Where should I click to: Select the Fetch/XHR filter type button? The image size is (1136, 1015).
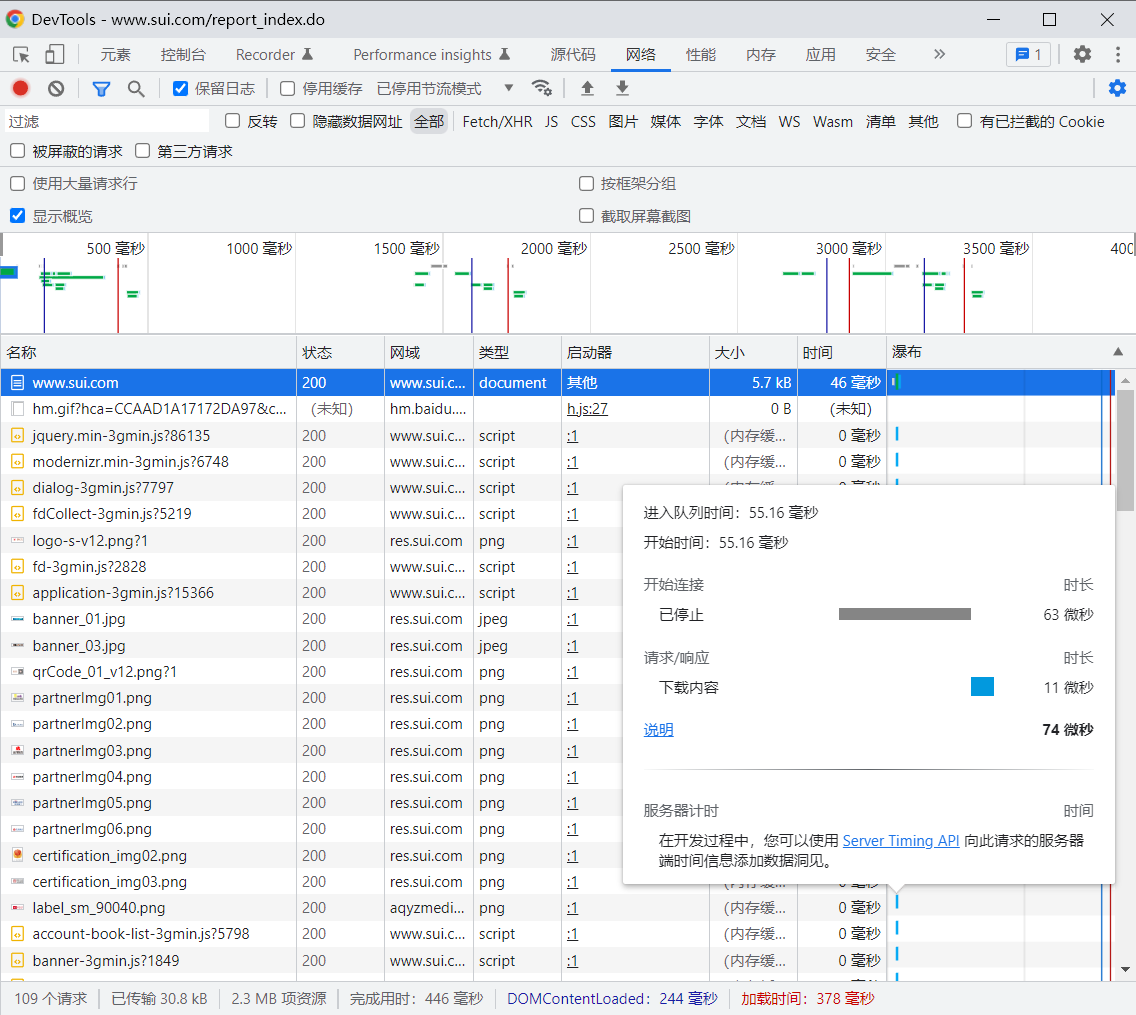click(x=497, y=122)
